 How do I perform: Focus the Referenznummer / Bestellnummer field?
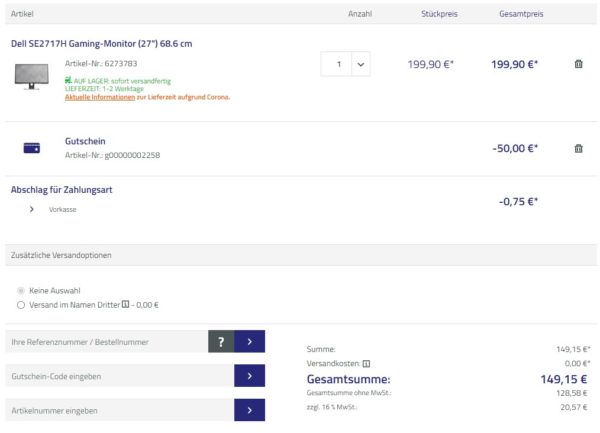(x=106, y=342)
